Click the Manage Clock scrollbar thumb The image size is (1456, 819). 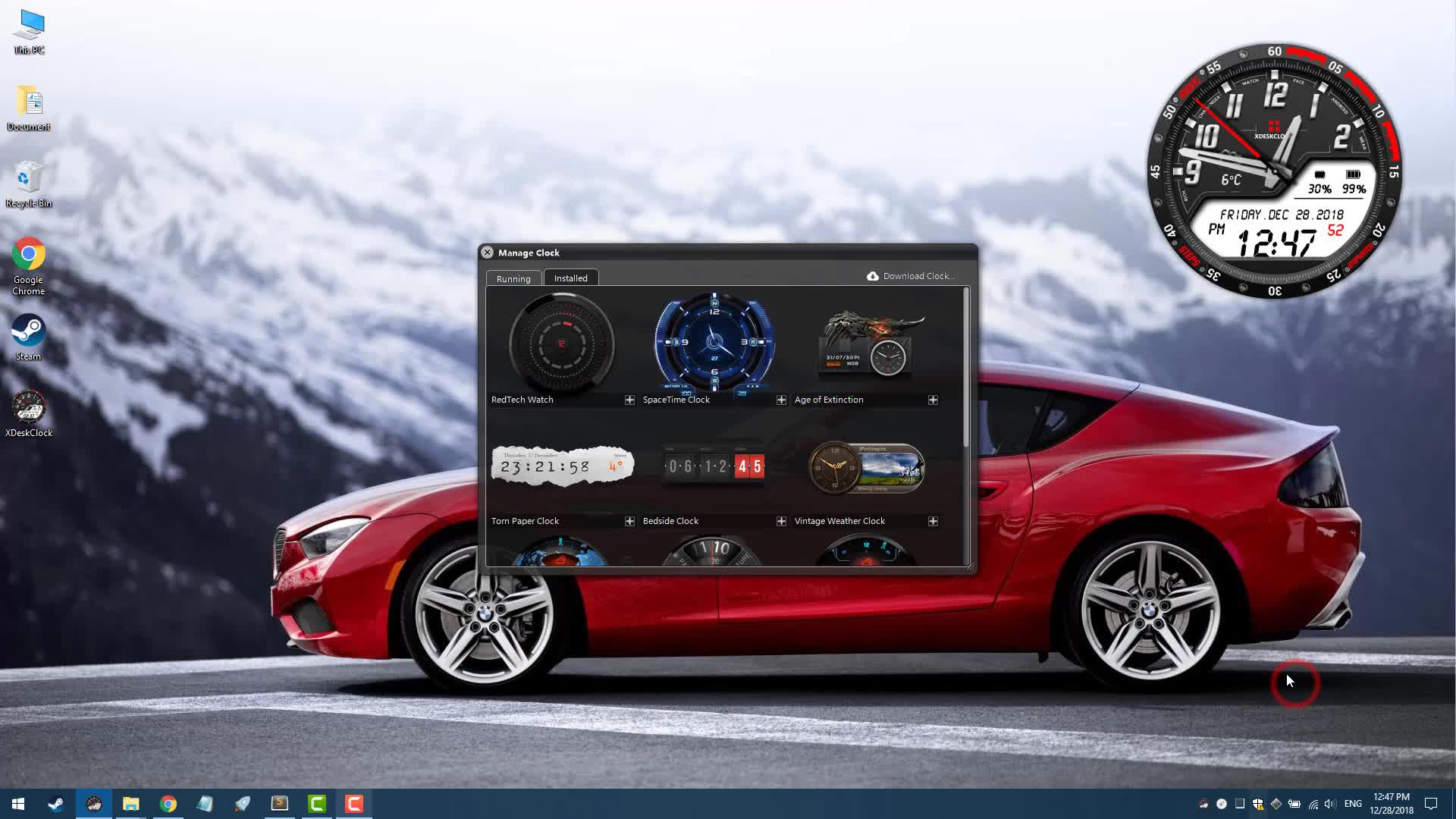click(966, 368)
